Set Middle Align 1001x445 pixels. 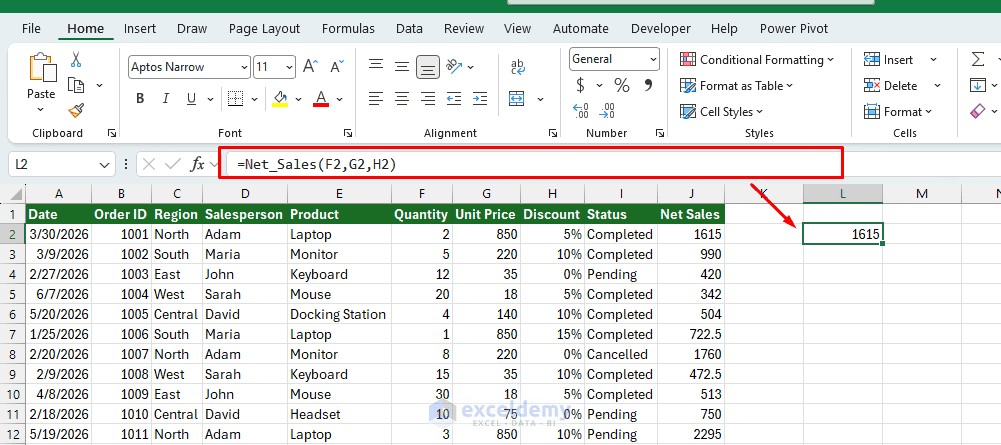pyautogui.click(x=402, y=66)
